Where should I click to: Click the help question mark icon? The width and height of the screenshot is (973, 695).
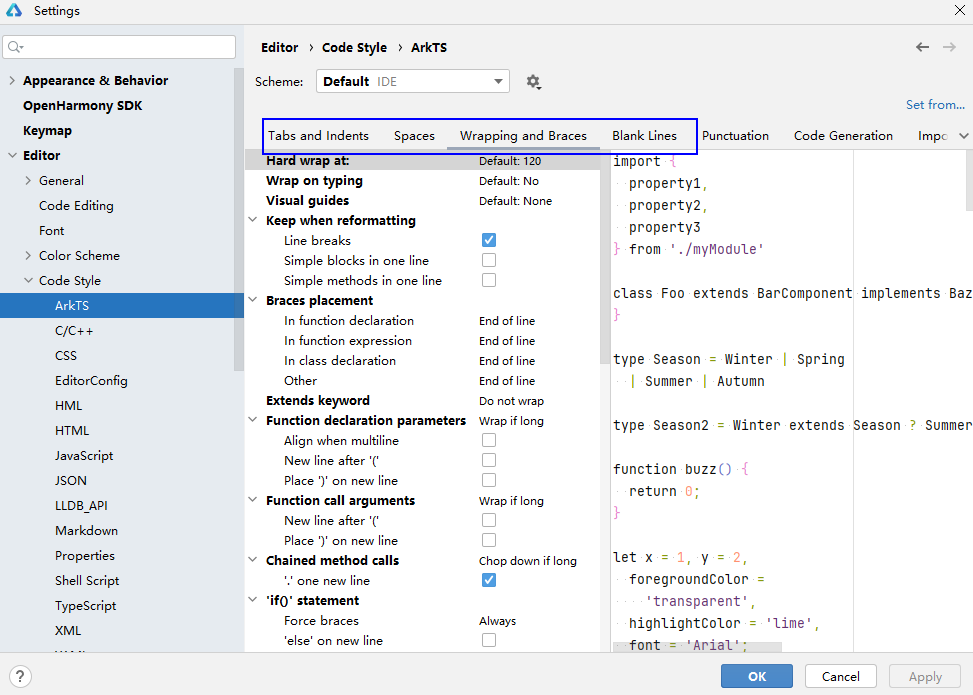(20, 677)
